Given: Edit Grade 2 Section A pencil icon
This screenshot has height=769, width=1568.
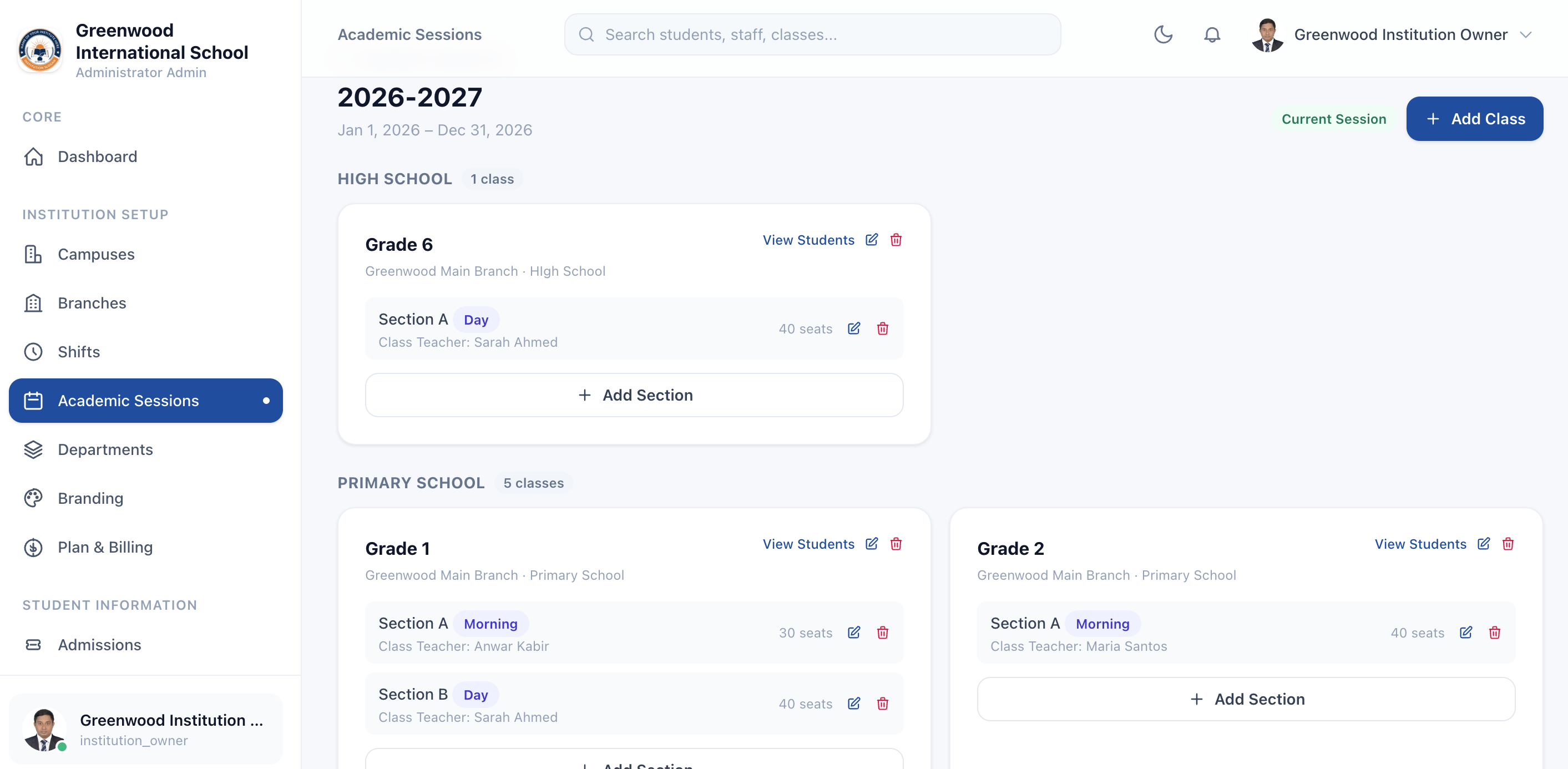Looking at the screenshot, I should click(x=1466, y=633).
